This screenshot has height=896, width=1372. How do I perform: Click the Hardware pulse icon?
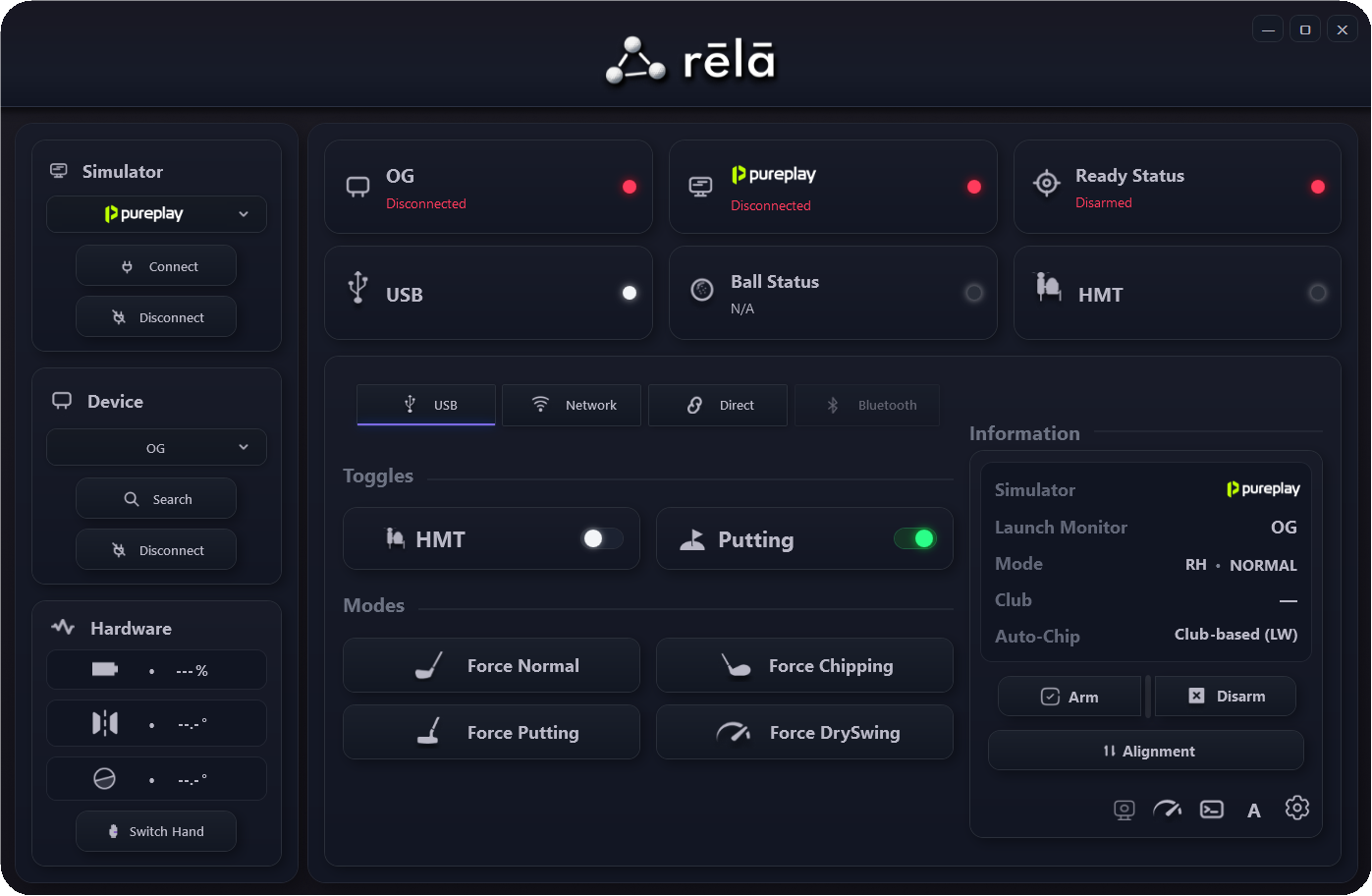point(63,627)
